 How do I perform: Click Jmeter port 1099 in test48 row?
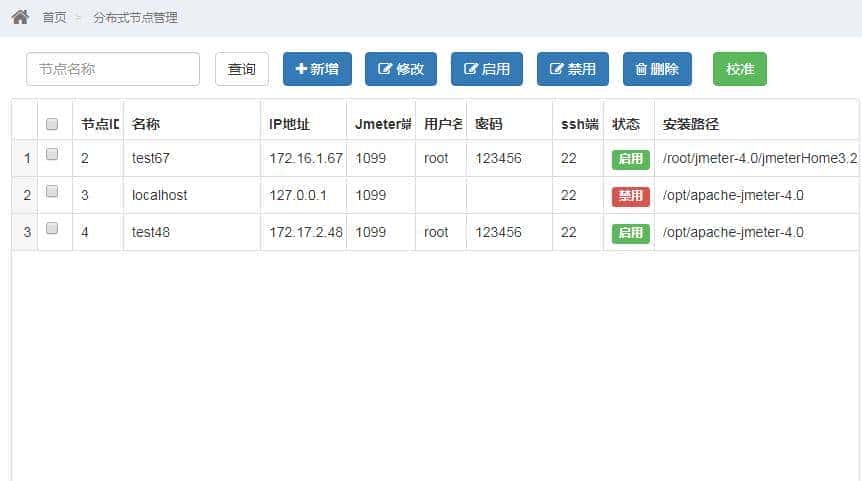[371, 232]
